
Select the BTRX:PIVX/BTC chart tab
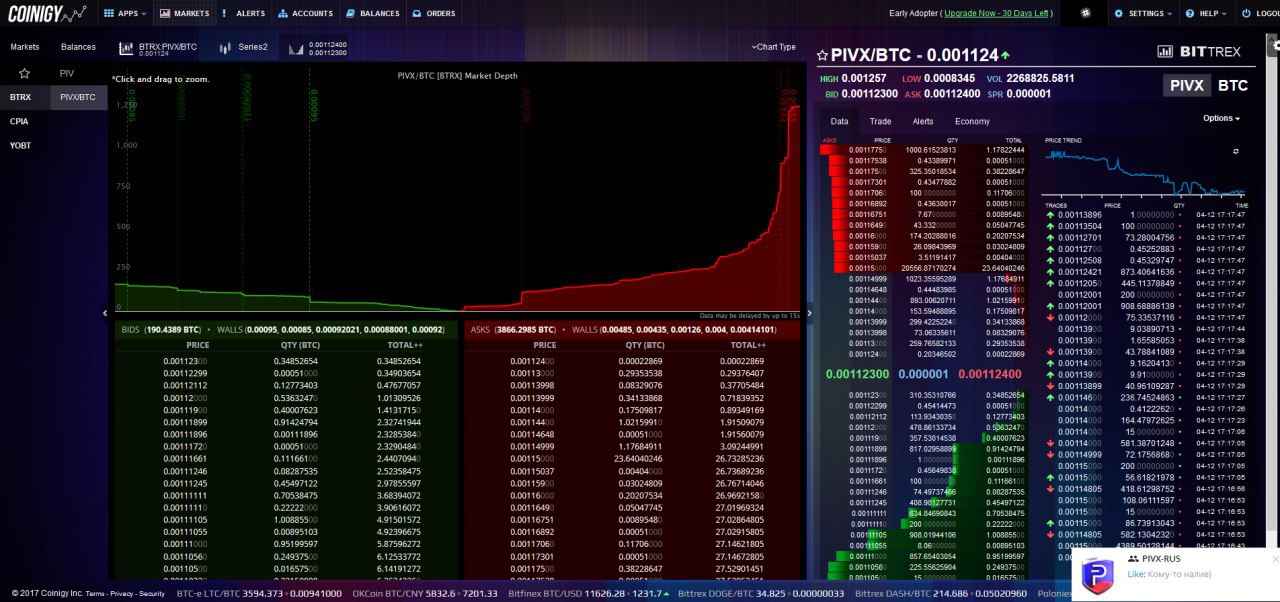coord(158,48)
